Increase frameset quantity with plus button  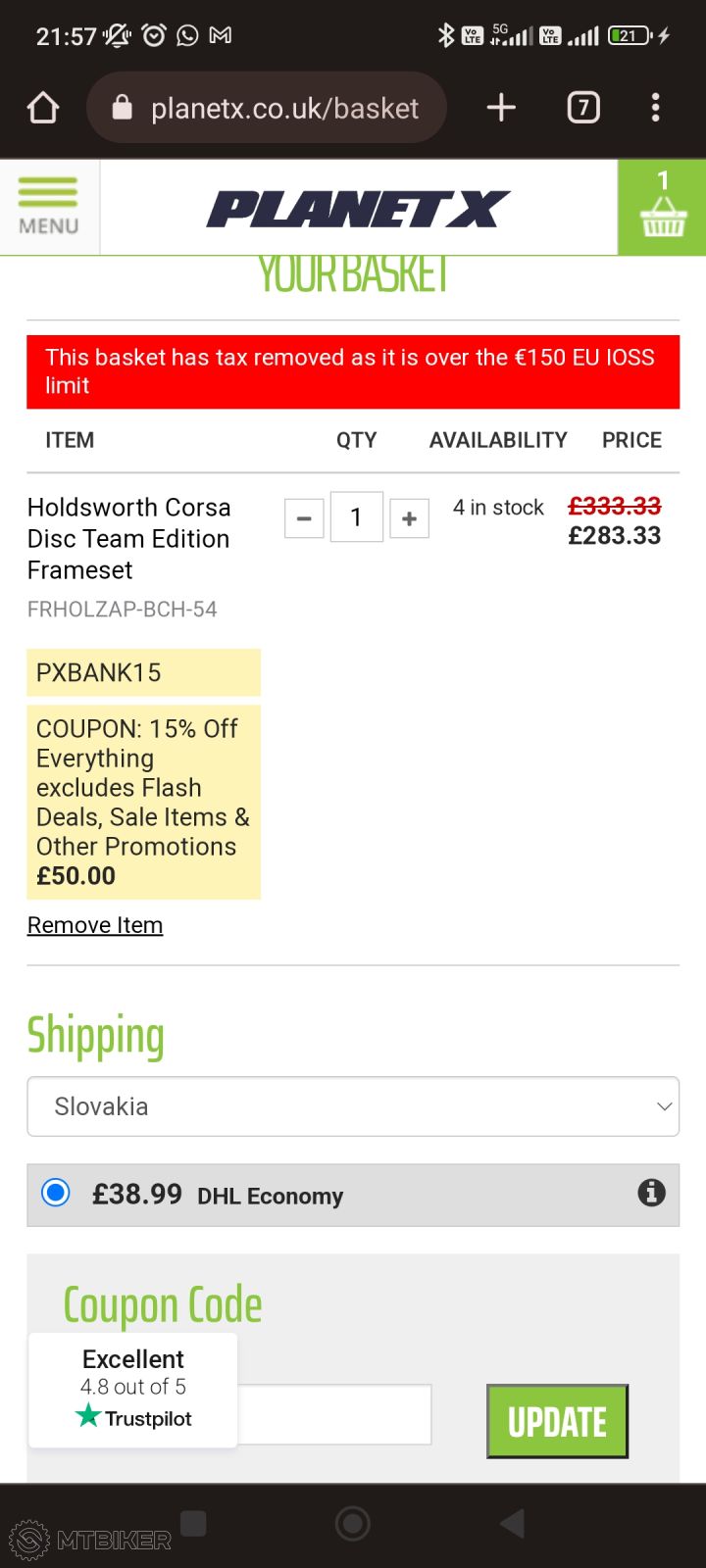[x=410, y=518]
